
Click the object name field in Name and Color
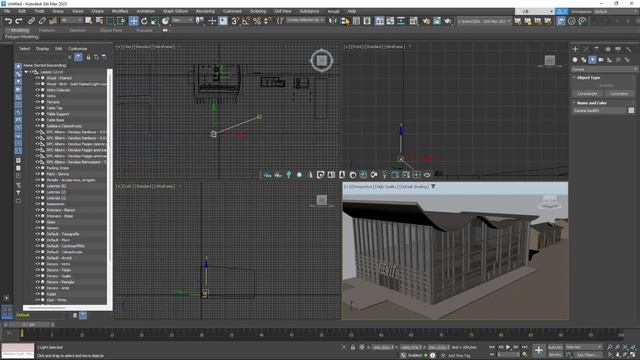coord(599,110)
